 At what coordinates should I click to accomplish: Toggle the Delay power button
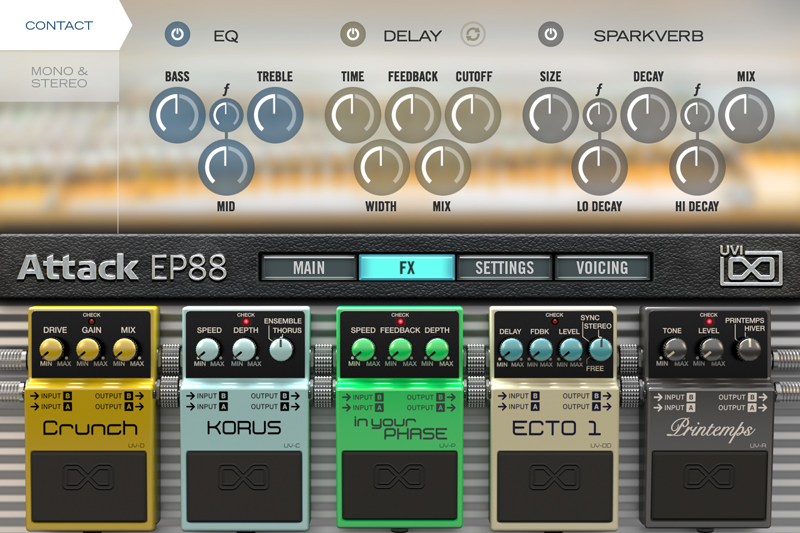click(x=353, y=35)
